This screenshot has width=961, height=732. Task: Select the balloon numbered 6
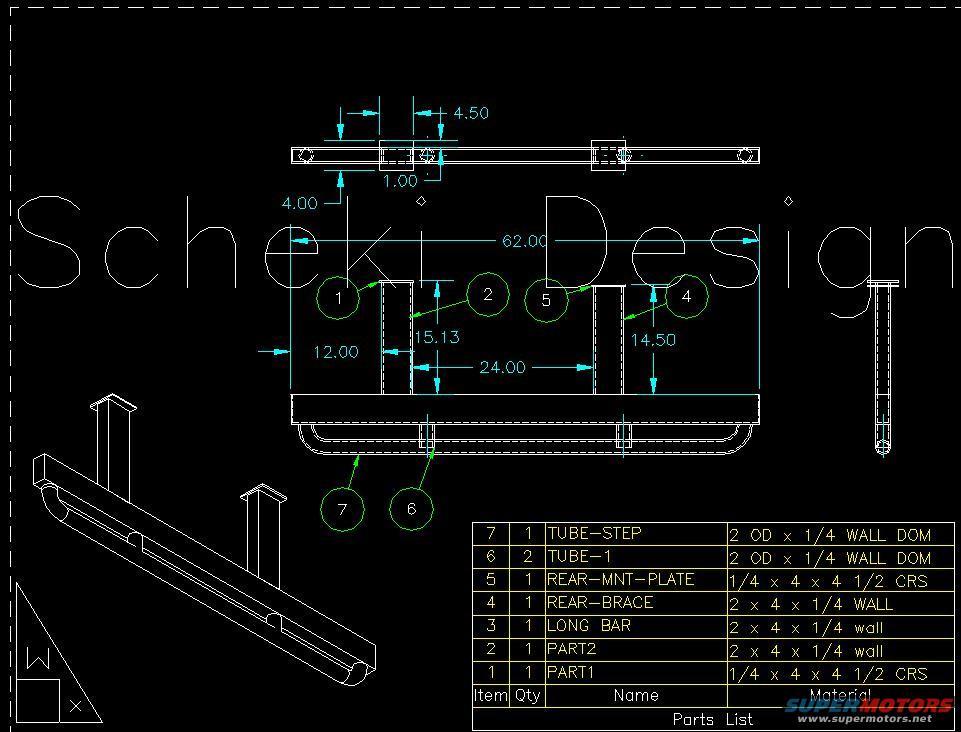click(411, 509)
